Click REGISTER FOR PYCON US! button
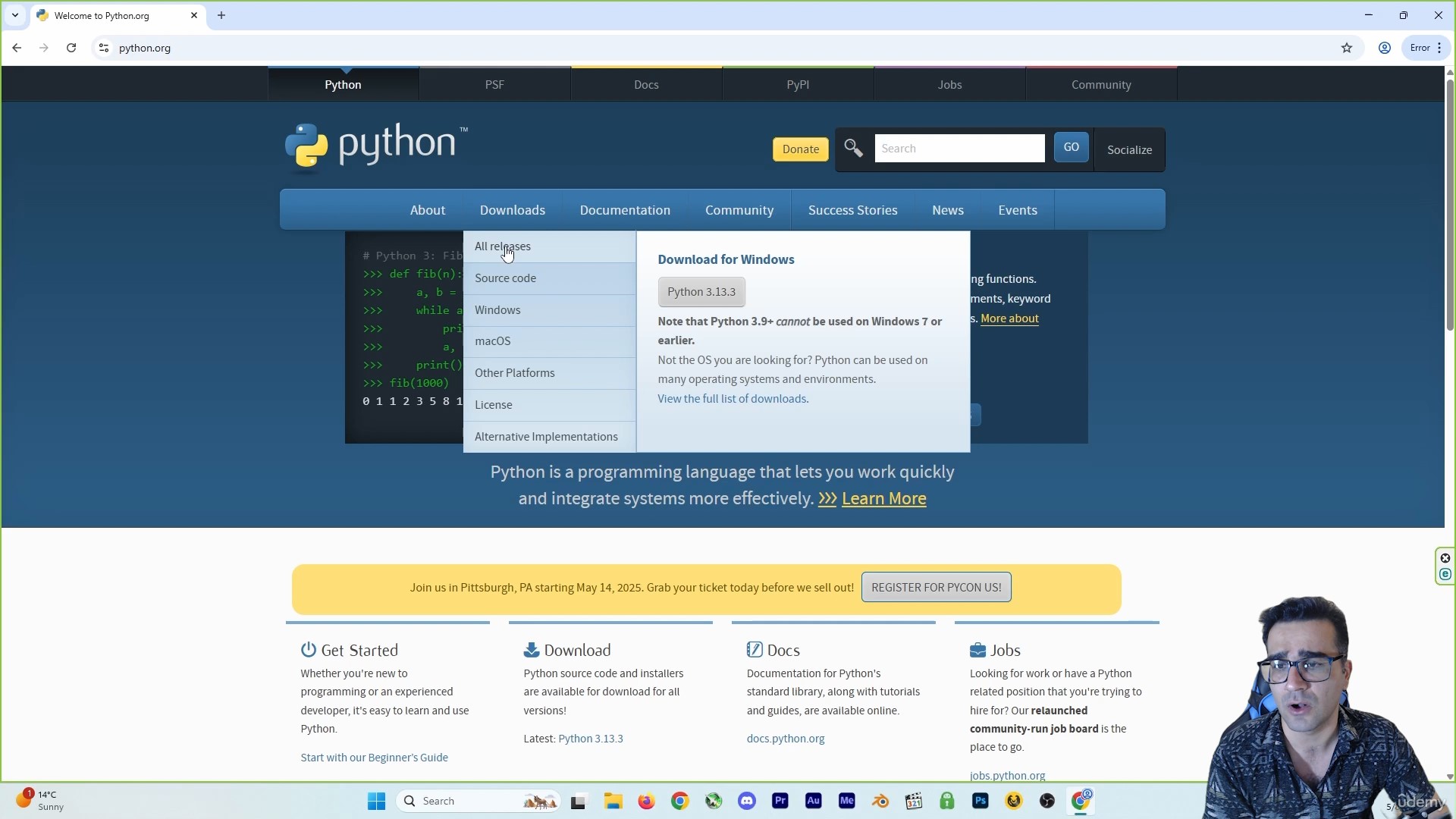1456x819 pixels. coord(936,587)
